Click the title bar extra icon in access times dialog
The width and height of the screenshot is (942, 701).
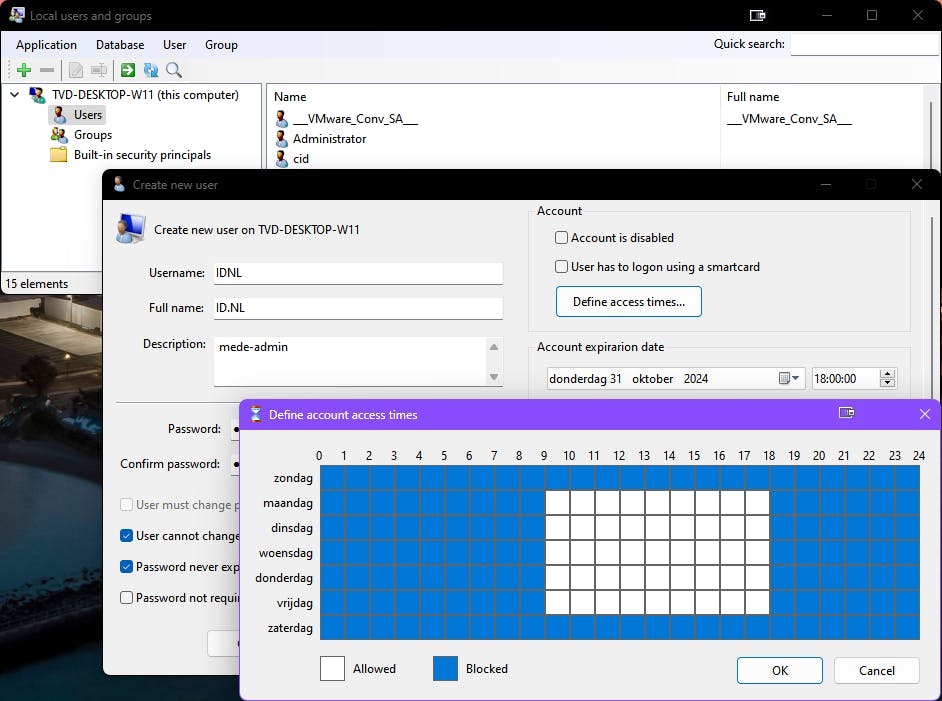(846, 413)
